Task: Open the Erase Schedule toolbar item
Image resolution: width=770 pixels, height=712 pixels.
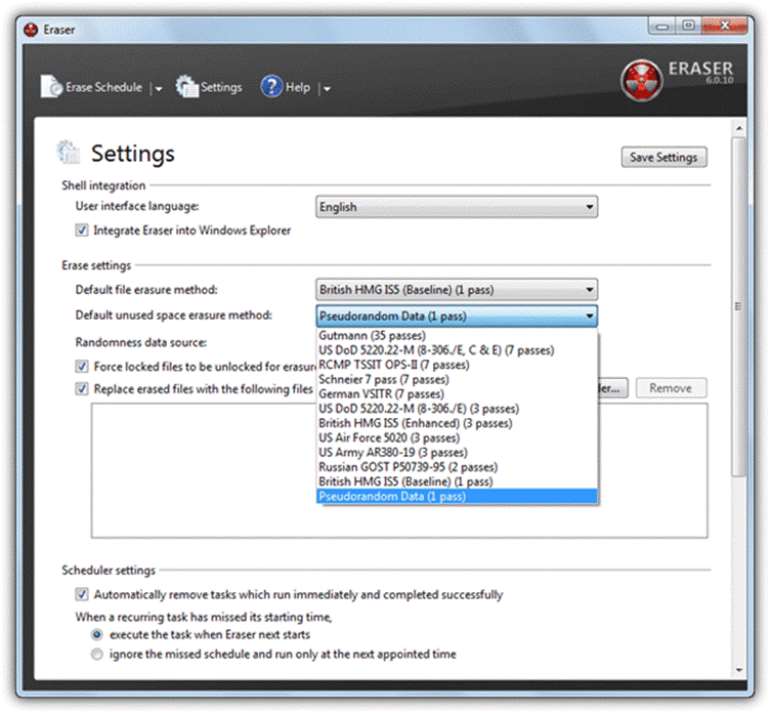Action: click(92, 87)
